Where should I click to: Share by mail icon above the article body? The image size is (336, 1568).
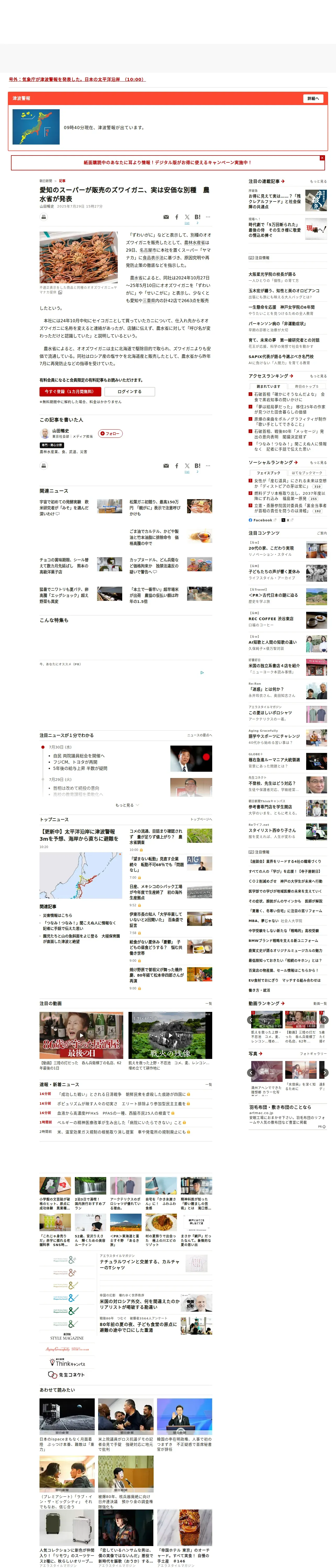(x=166, y=217)
